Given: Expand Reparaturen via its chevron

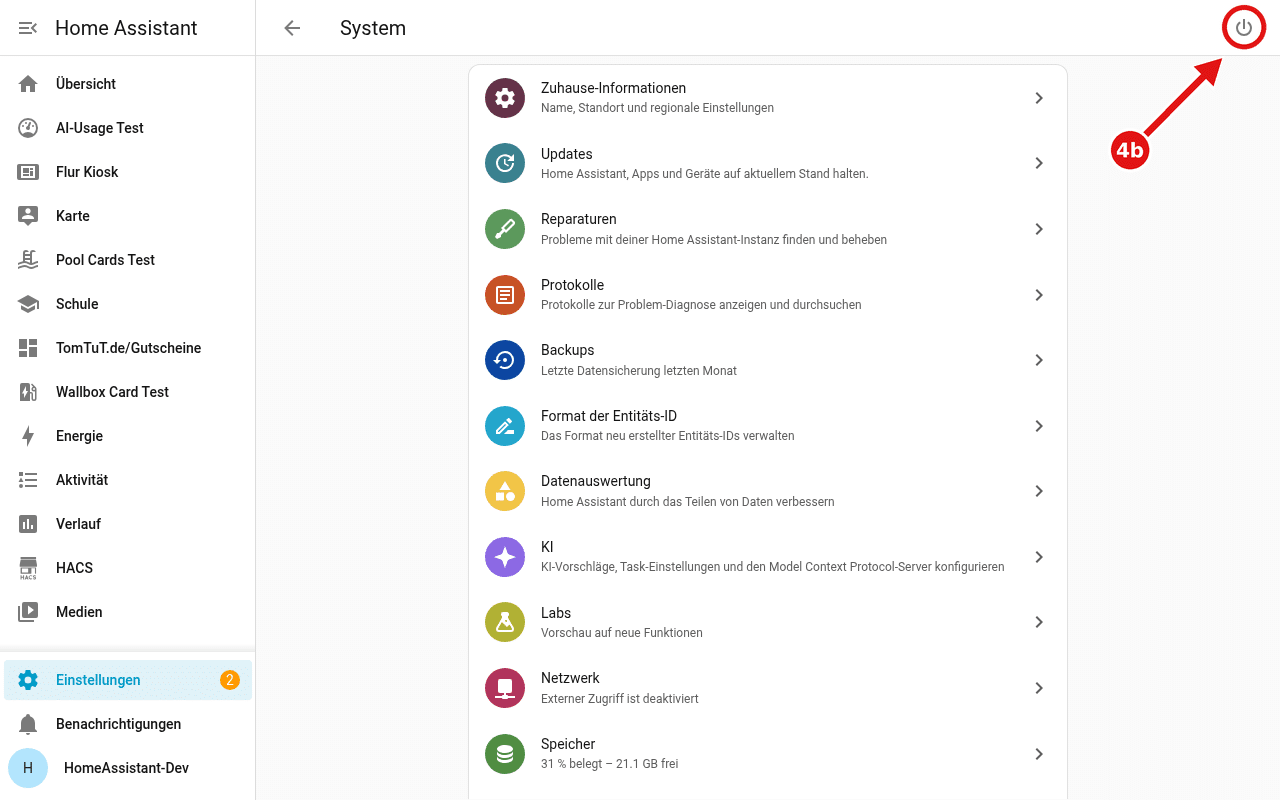Looking at the screenshot, I should pyautogui.click(x=1039, y=229).
